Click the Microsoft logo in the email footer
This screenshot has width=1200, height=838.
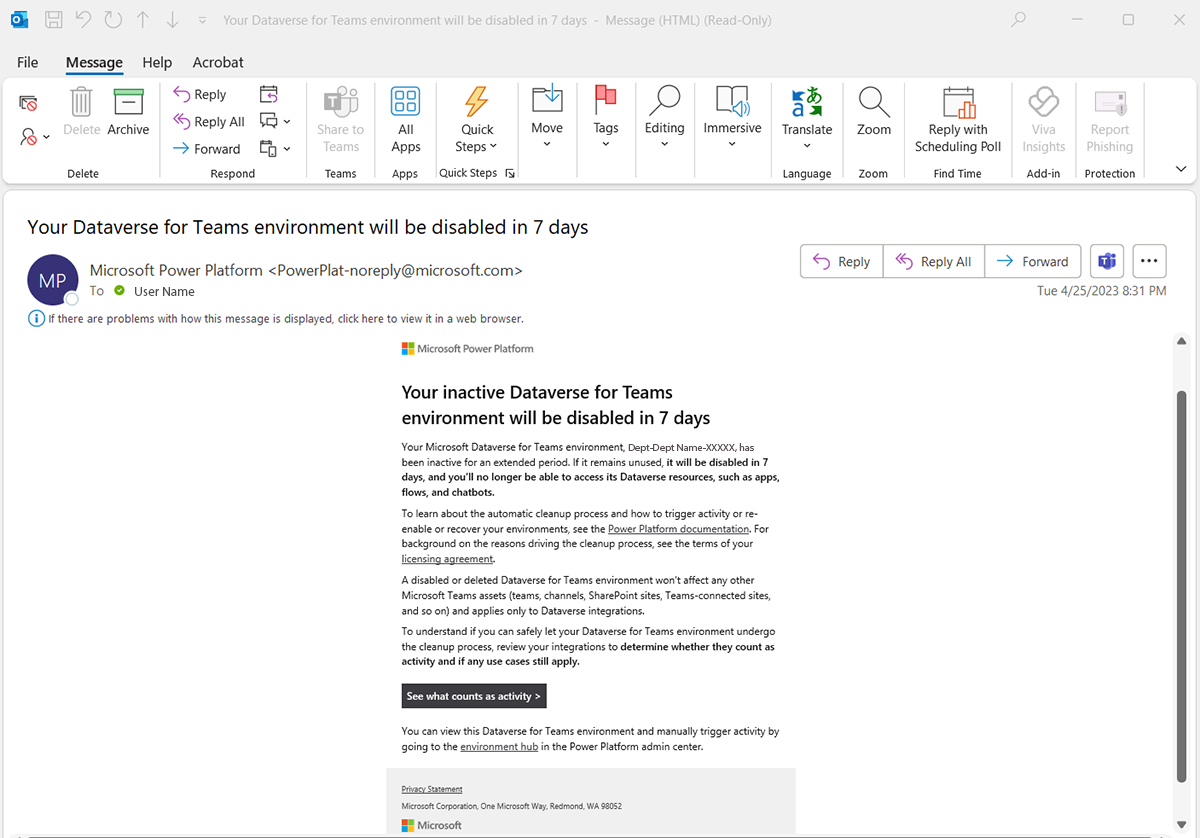(431, 825)
